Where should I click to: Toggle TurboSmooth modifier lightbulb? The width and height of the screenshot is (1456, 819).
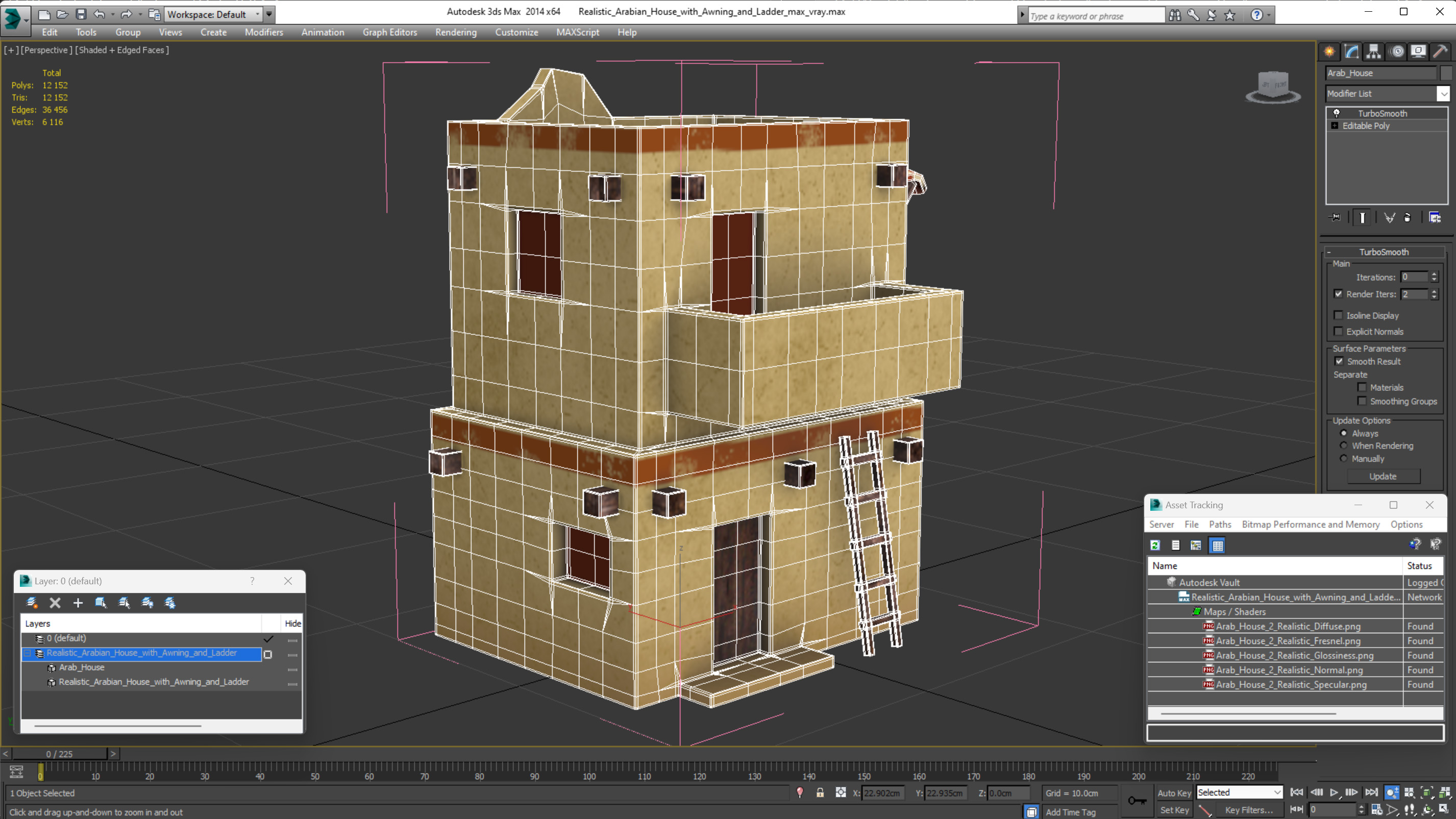point(1337,113)
